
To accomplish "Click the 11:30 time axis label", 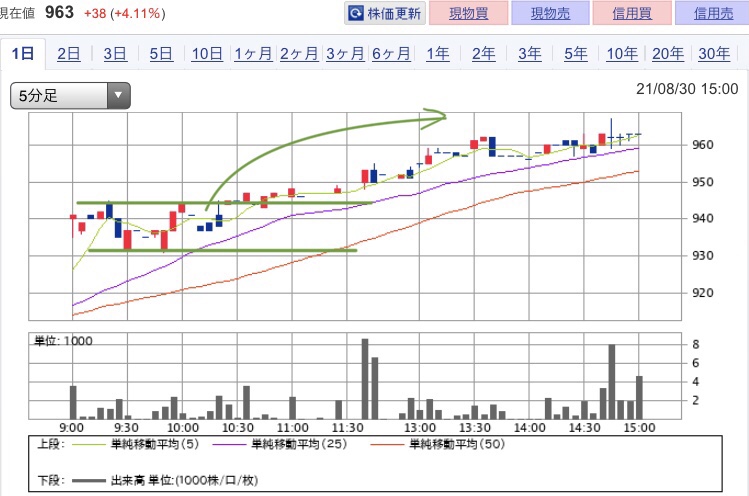I will pos(347,428).
